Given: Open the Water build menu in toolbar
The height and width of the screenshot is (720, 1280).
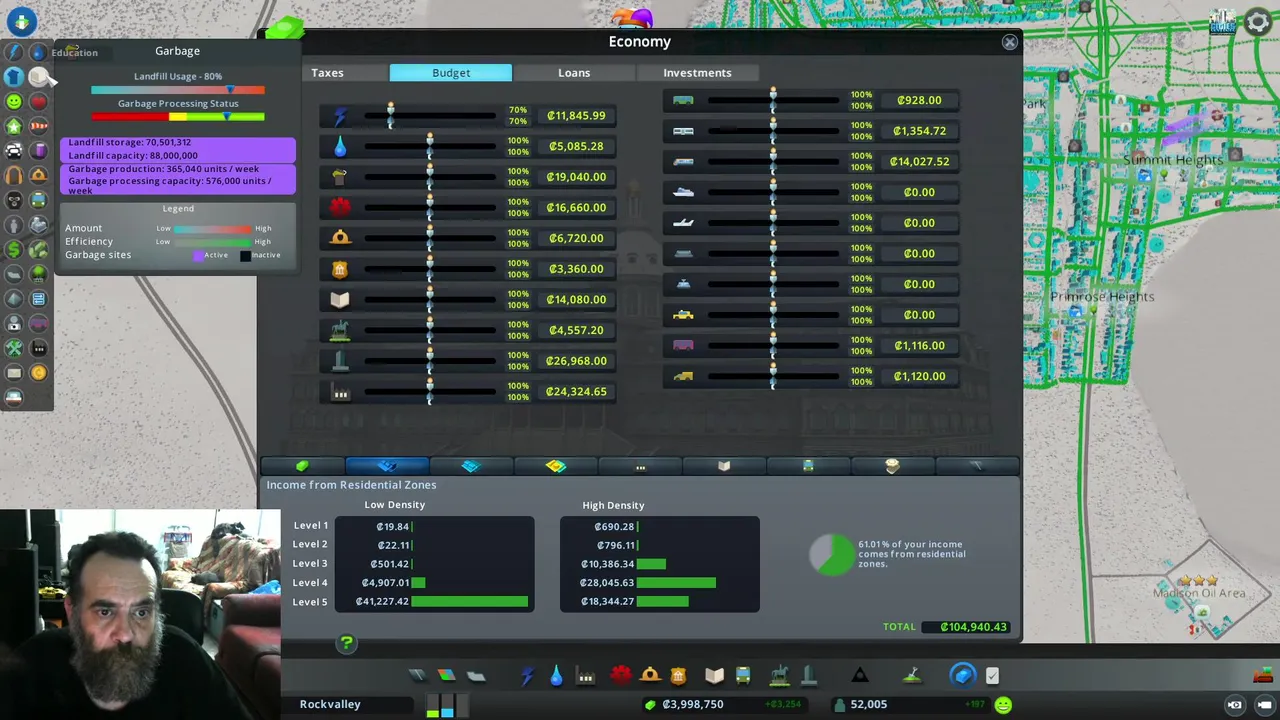Looking at the screenshot, I should pos(556,676).
